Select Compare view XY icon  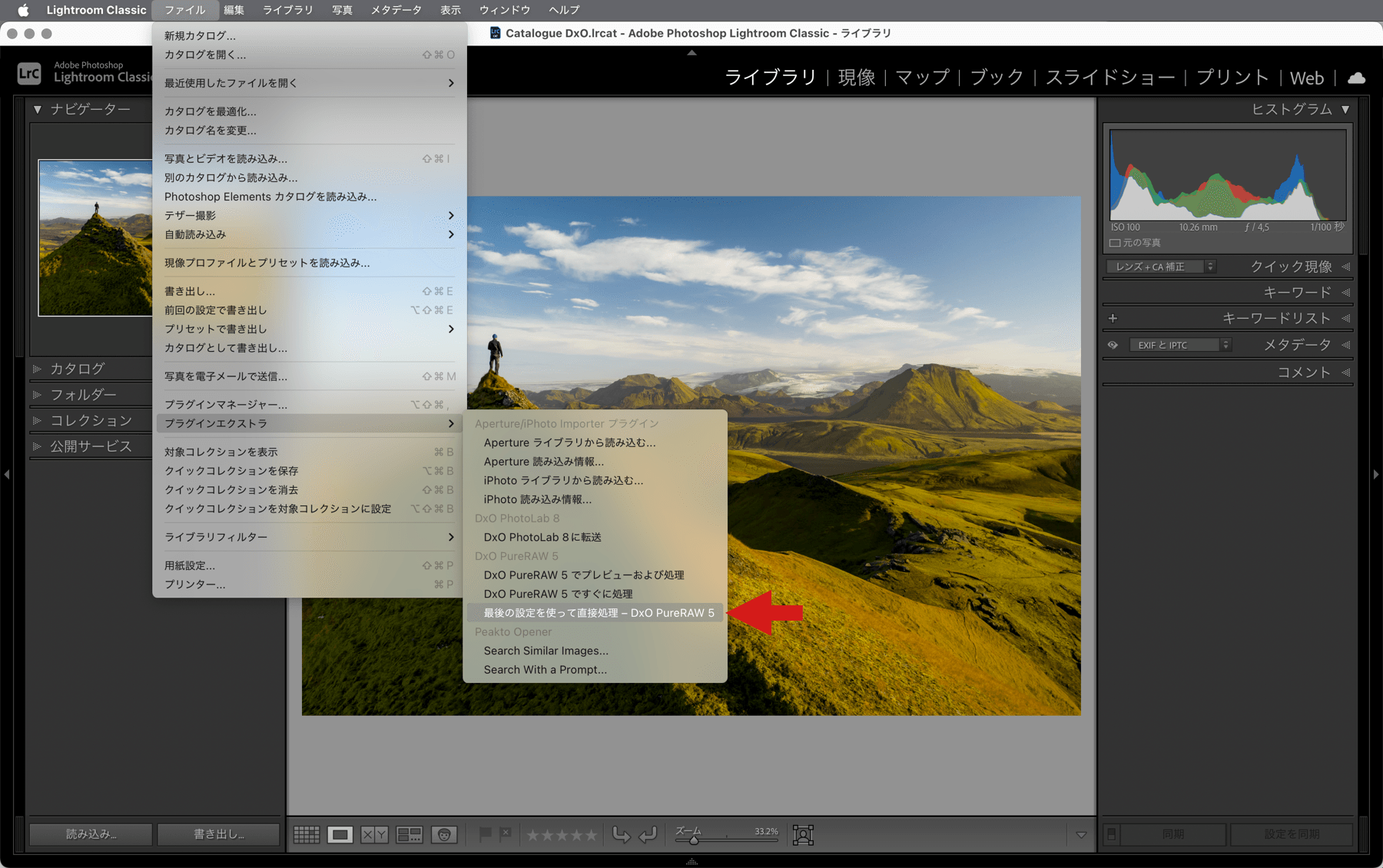pos(374,834)
